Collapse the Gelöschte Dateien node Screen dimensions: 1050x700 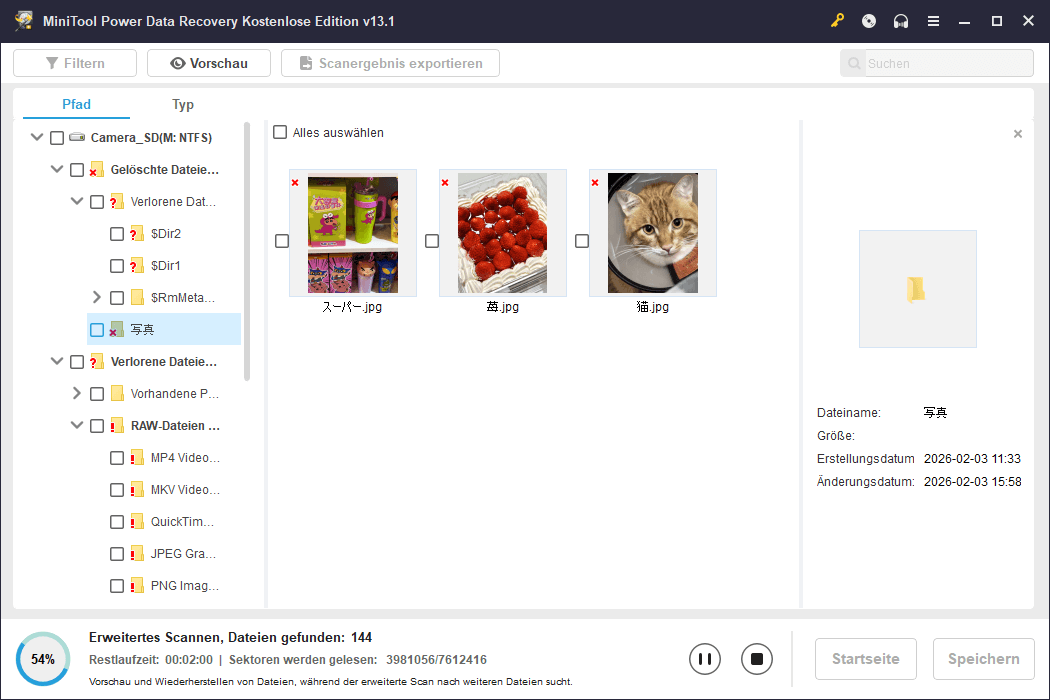coord(57,169)
